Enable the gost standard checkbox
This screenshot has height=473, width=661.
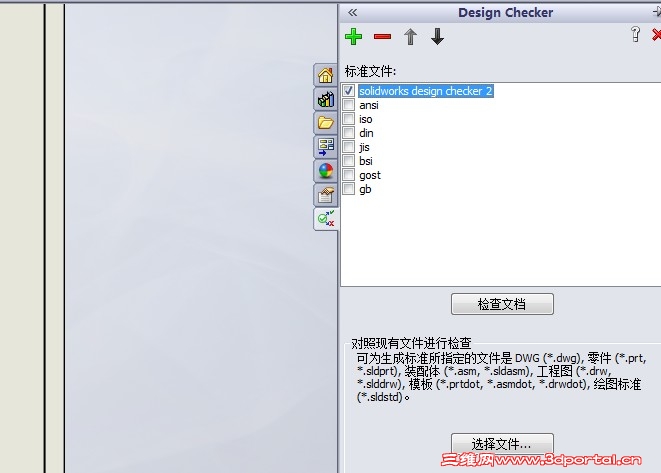[x=349, y=175]
